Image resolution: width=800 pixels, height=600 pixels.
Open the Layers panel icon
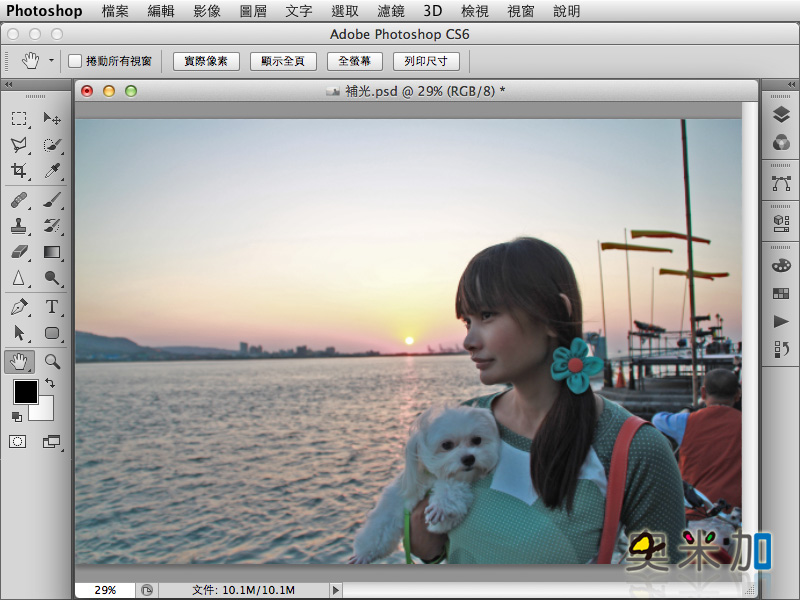point(781,116)
